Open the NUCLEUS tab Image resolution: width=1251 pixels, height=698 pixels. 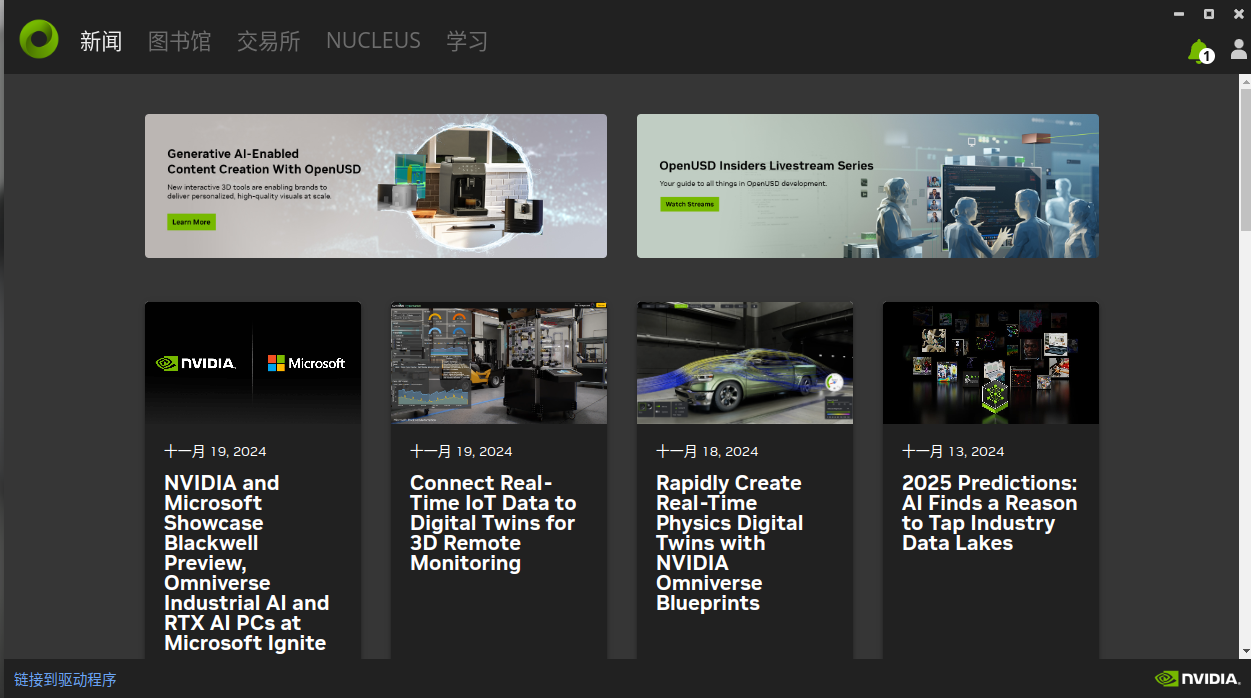(x=373, y=41)
